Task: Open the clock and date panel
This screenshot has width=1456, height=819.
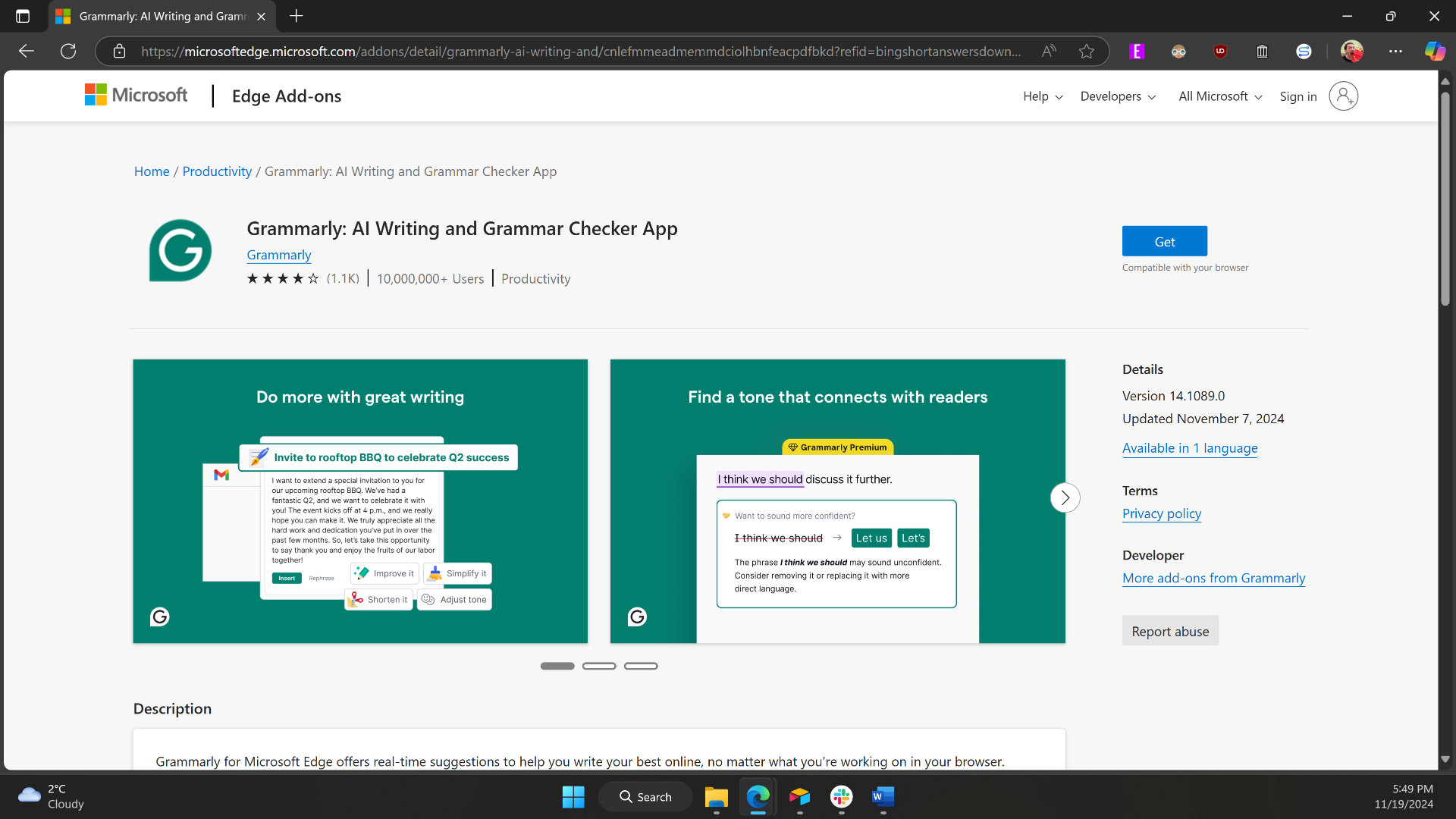Action: click(1404, 797)
